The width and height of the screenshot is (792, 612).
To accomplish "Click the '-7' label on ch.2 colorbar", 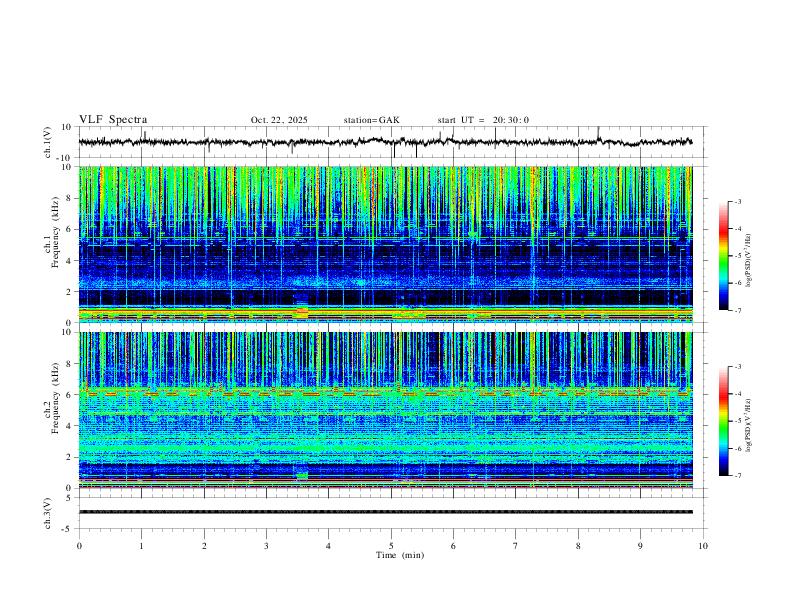I will 738,476.
